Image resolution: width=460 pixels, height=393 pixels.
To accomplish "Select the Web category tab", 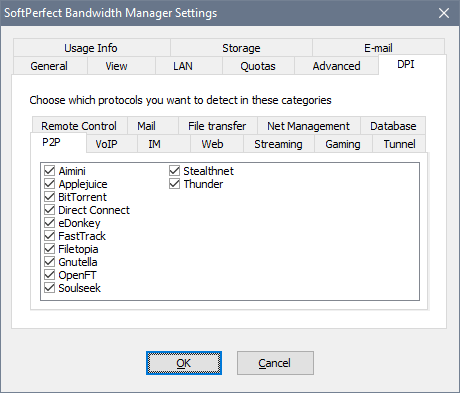I will point(217,144).
